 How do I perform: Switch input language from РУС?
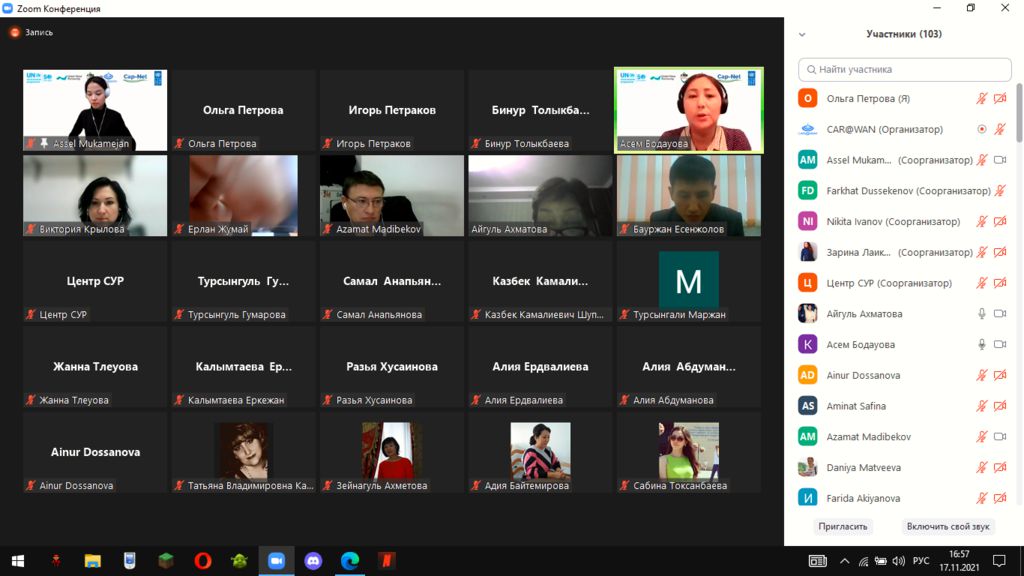(921, 561)
